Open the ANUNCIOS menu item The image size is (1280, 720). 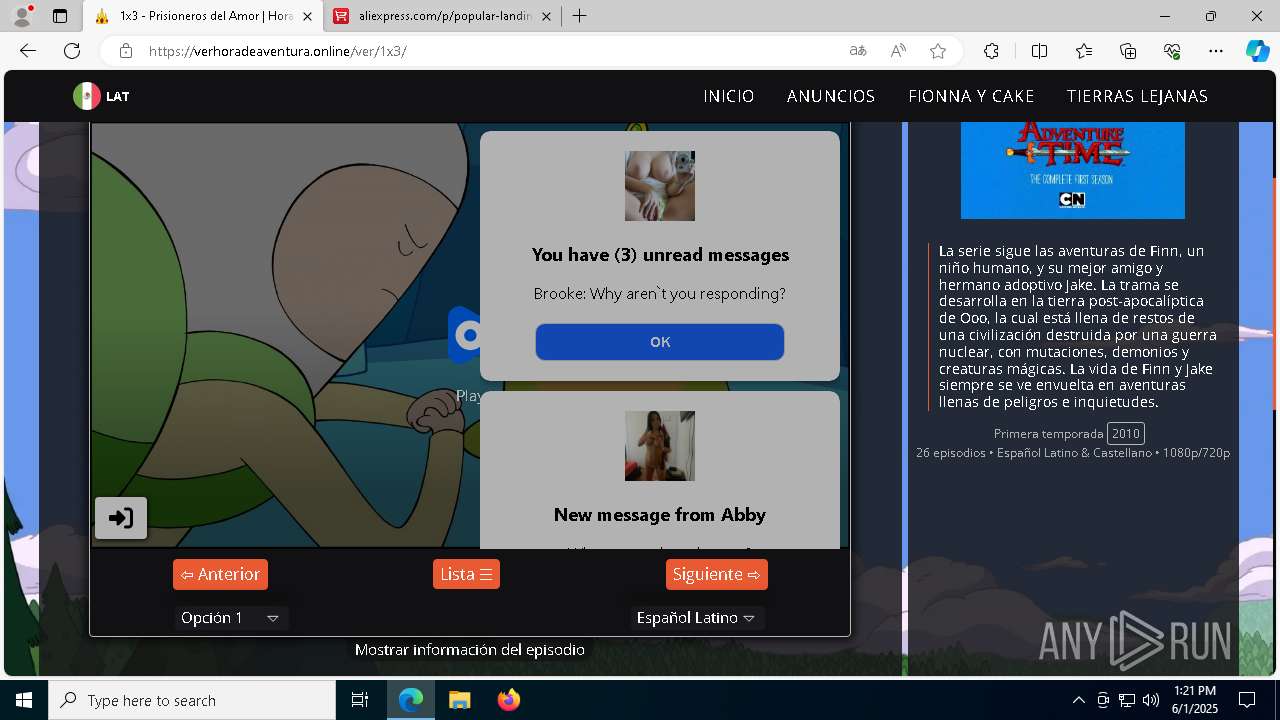click(x=831, y=96)
